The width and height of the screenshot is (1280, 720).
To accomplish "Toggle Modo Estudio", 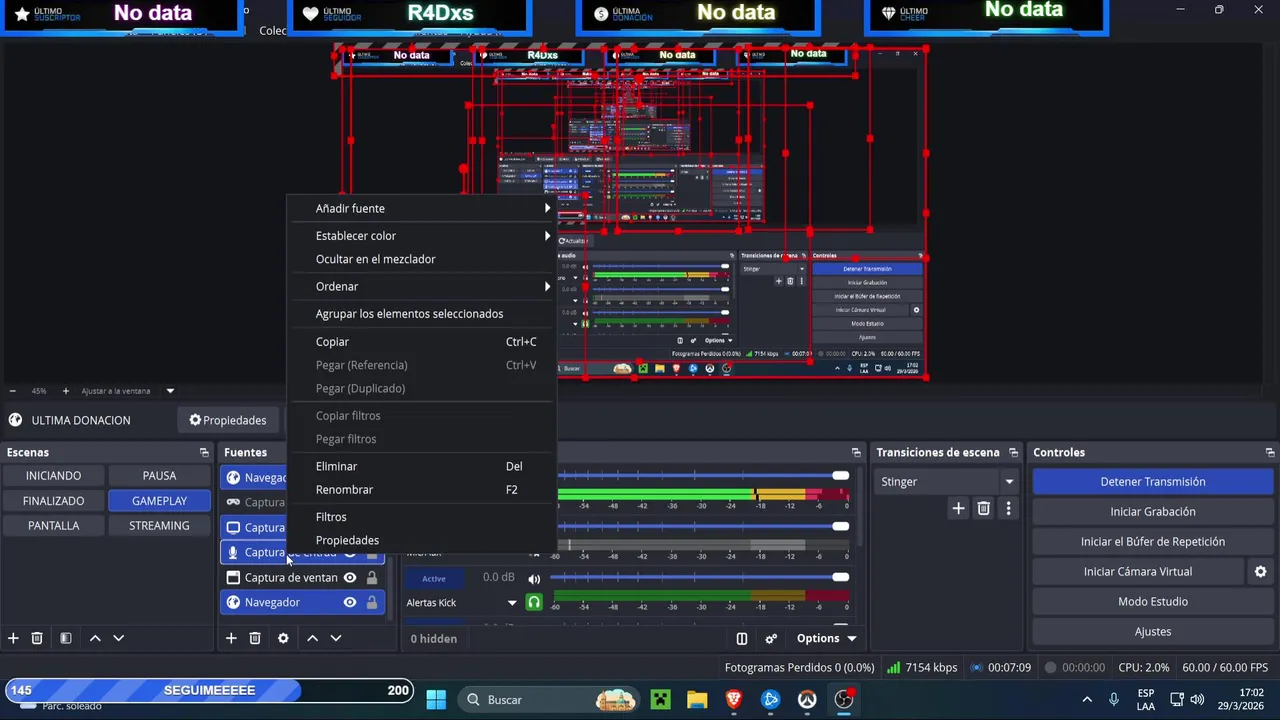I will pos(1152,601).
